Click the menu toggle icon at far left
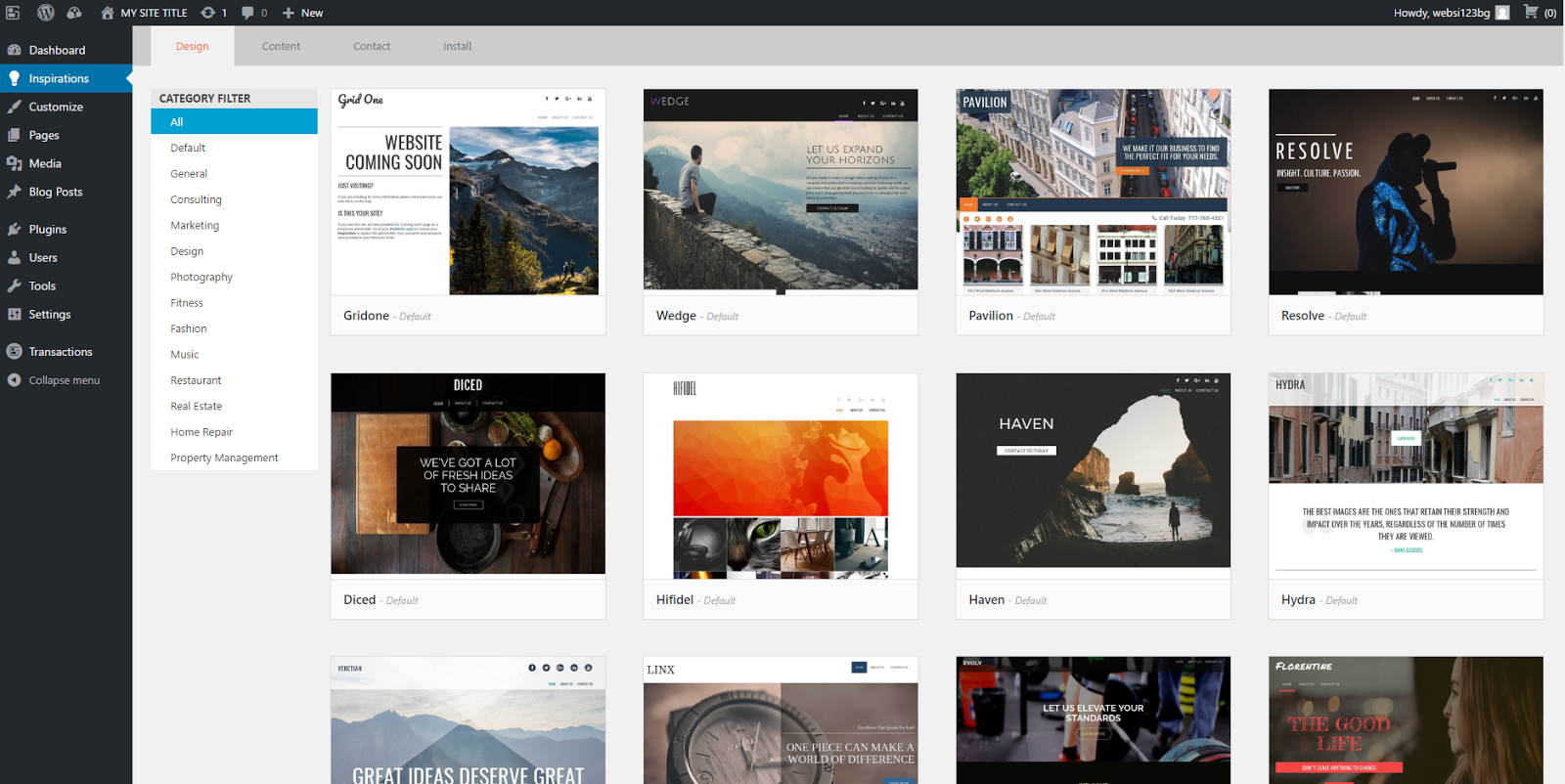This screenshot has height=784, width=1565. click(x=13, y=13)
